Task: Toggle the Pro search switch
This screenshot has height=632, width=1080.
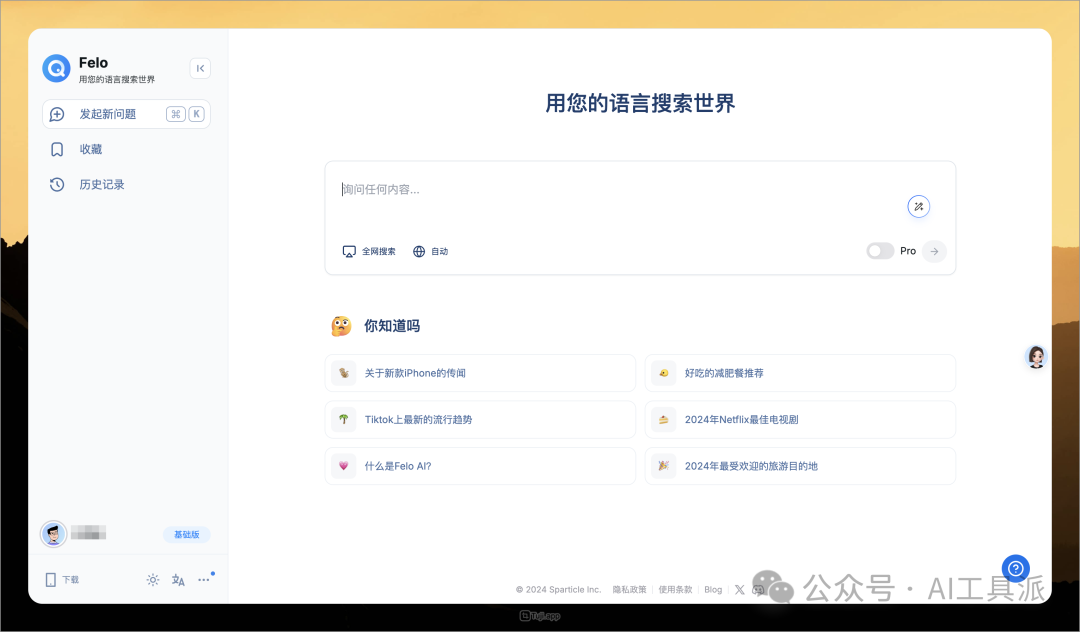Action: coord(880,251)
